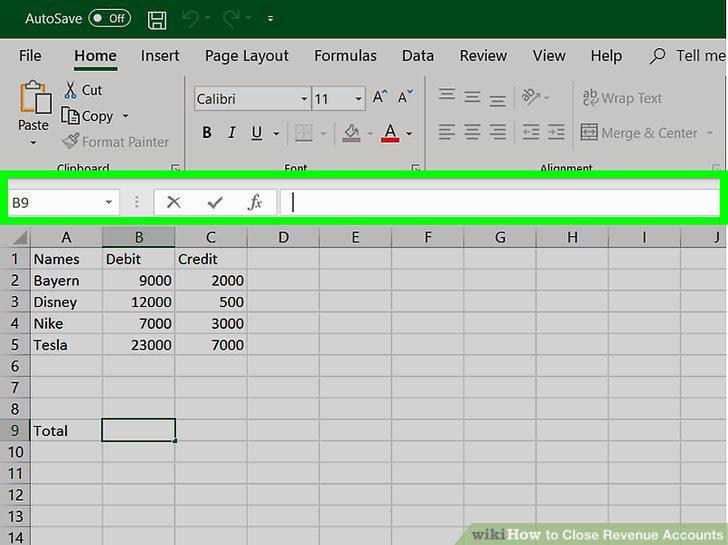728x545 pixels.
Task: Click the Save floppy disk icon
Action: click(157, 19)
